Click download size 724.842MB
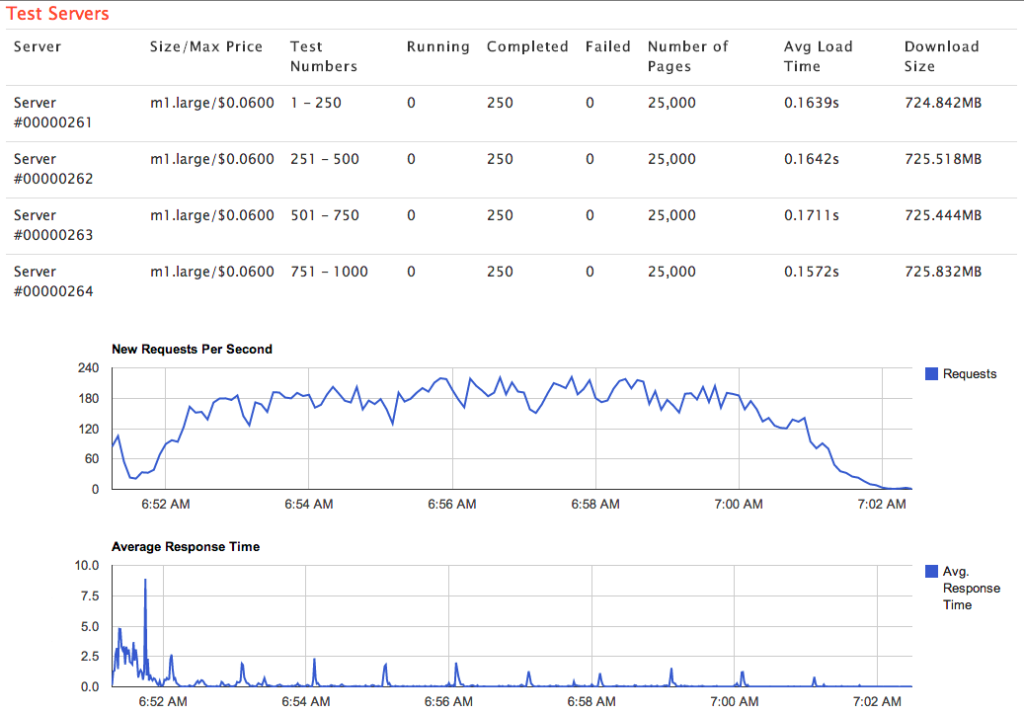The height and width of the screenshot is (714, 1024). point(943,103)
